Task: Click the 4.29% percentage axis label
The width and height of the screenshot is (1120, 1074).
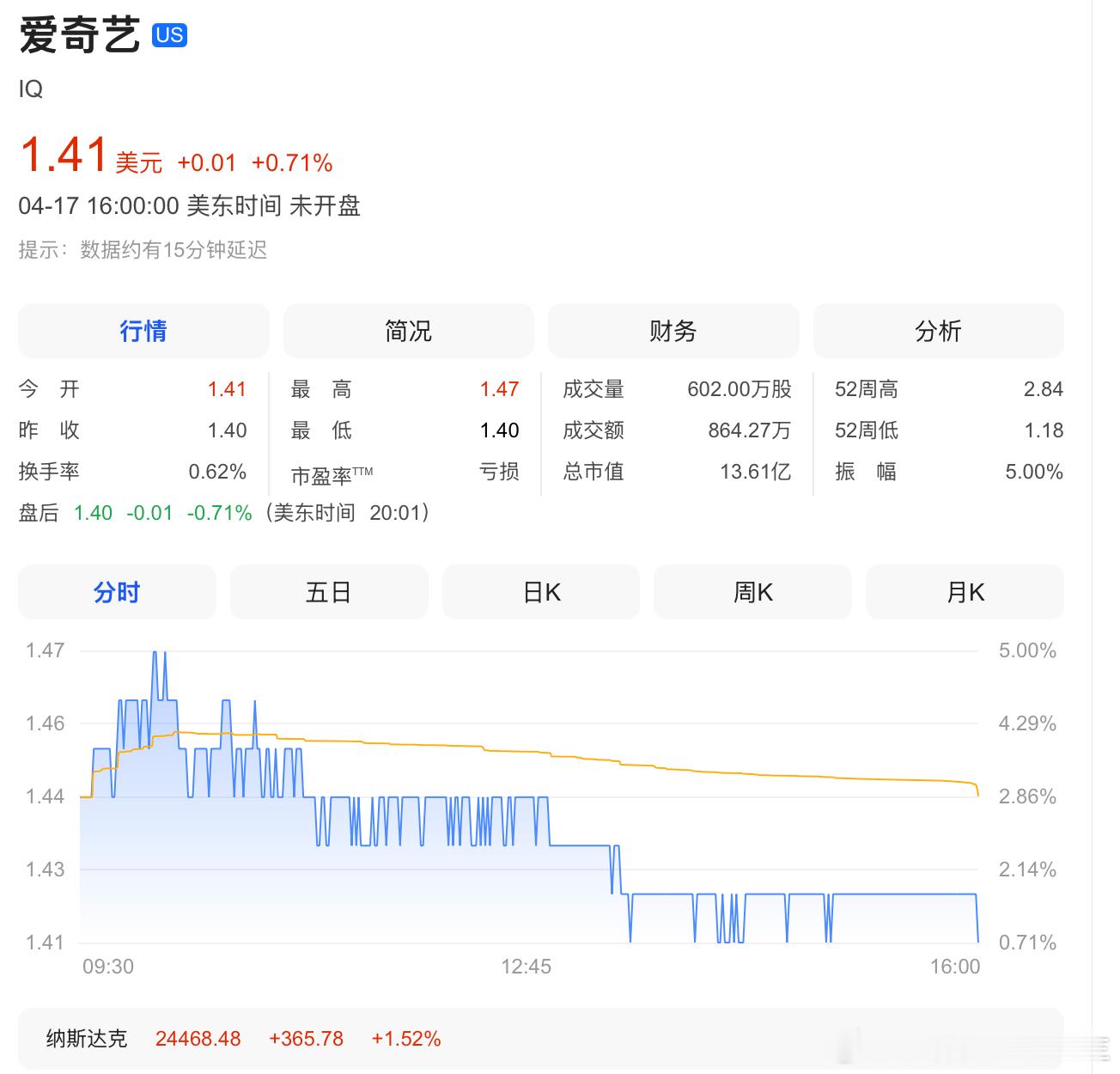Action: point(1027,723)
